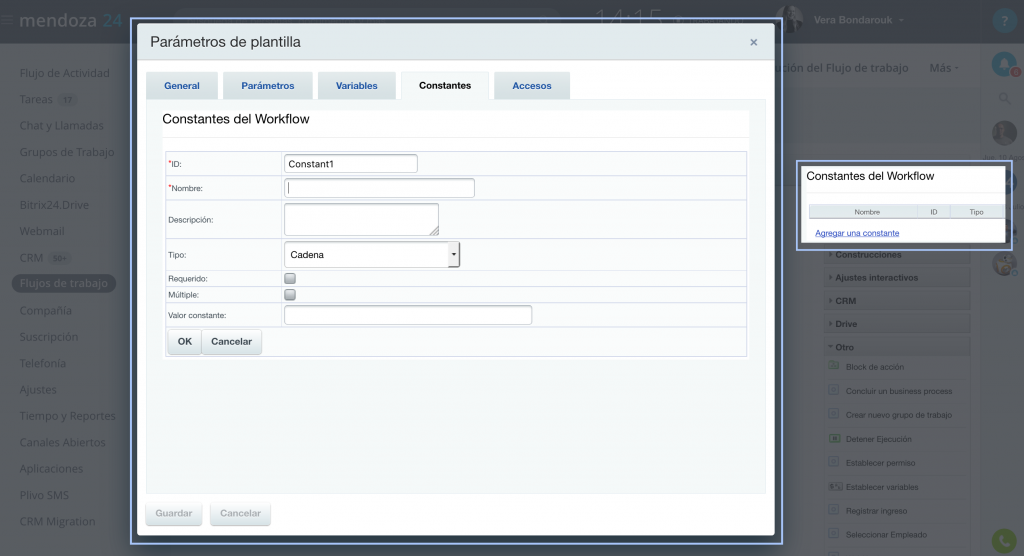The width and height of the screenshot is (1024, 556).
Task: Open Plivo SMS in sidebar
Action: pyautogui.click(x=44, y=495)
